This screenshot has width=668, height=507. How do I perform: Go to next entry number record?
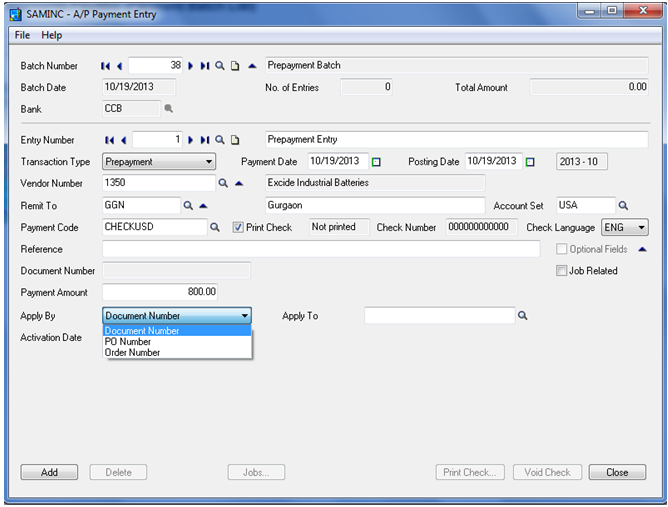pyautogui.click(x=190, y=140)
